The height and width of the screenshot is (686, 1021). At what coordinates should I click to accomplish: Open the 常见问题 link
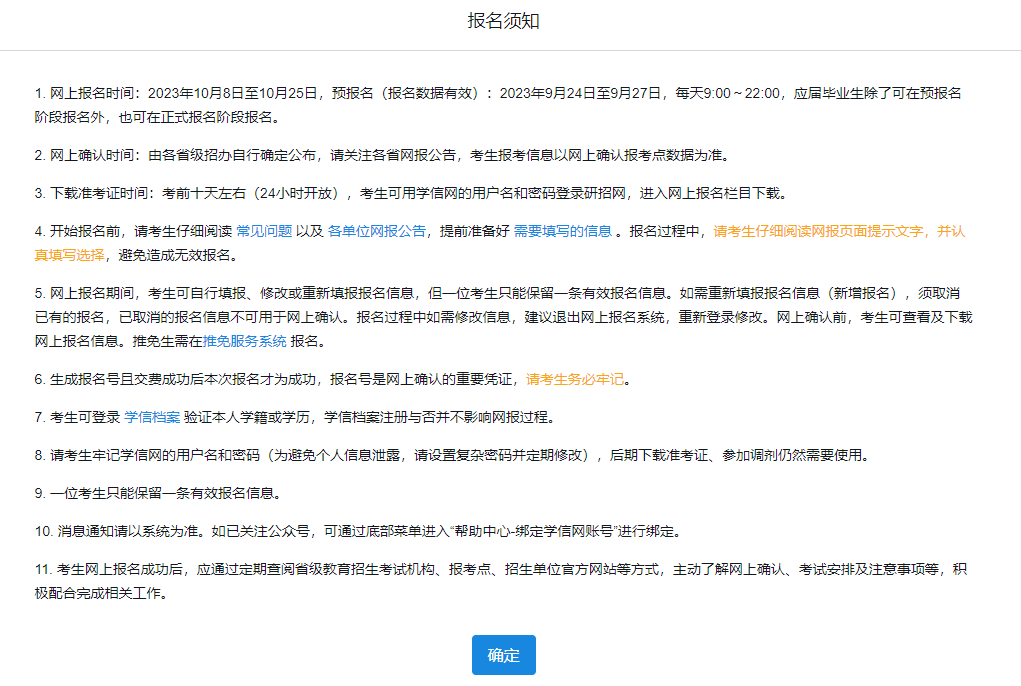(x=264, y=231)
